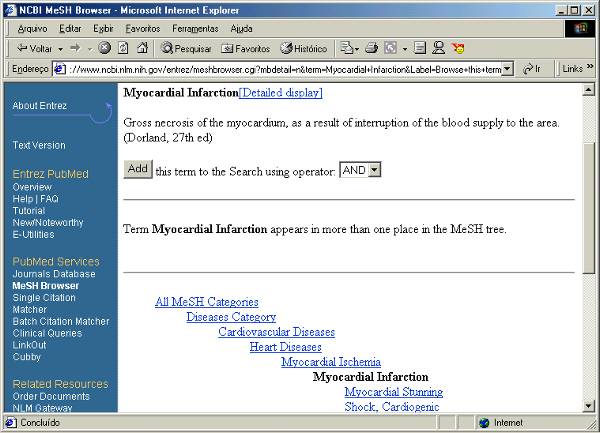The width and height of the screenshot is (600, 433).
Task: Go back with the Voltar button
Action: (34, 49)
